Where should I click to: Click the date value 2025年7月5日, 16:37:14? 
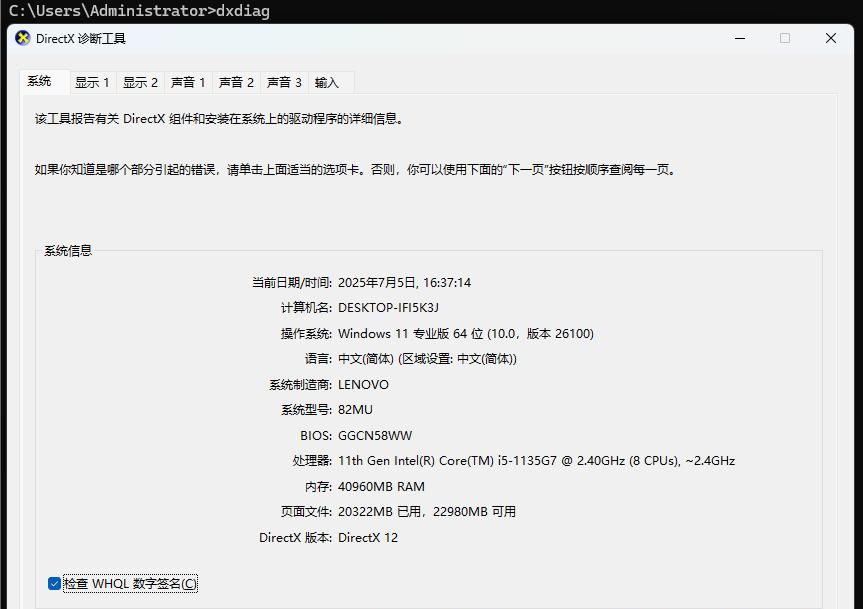click(405, 283)
